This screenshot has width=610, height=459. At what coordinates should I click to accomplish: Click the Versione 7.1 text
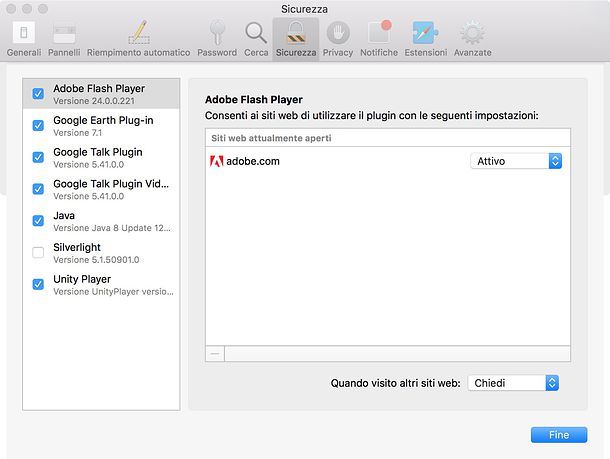[x=77, y=133]
